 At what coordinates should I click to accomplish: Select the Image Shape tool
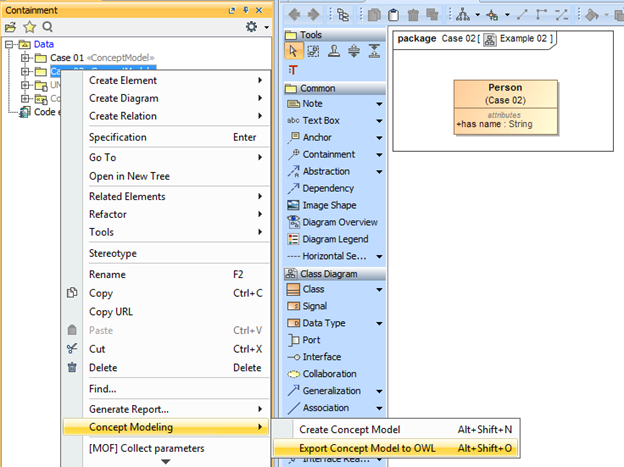[327, 205]
